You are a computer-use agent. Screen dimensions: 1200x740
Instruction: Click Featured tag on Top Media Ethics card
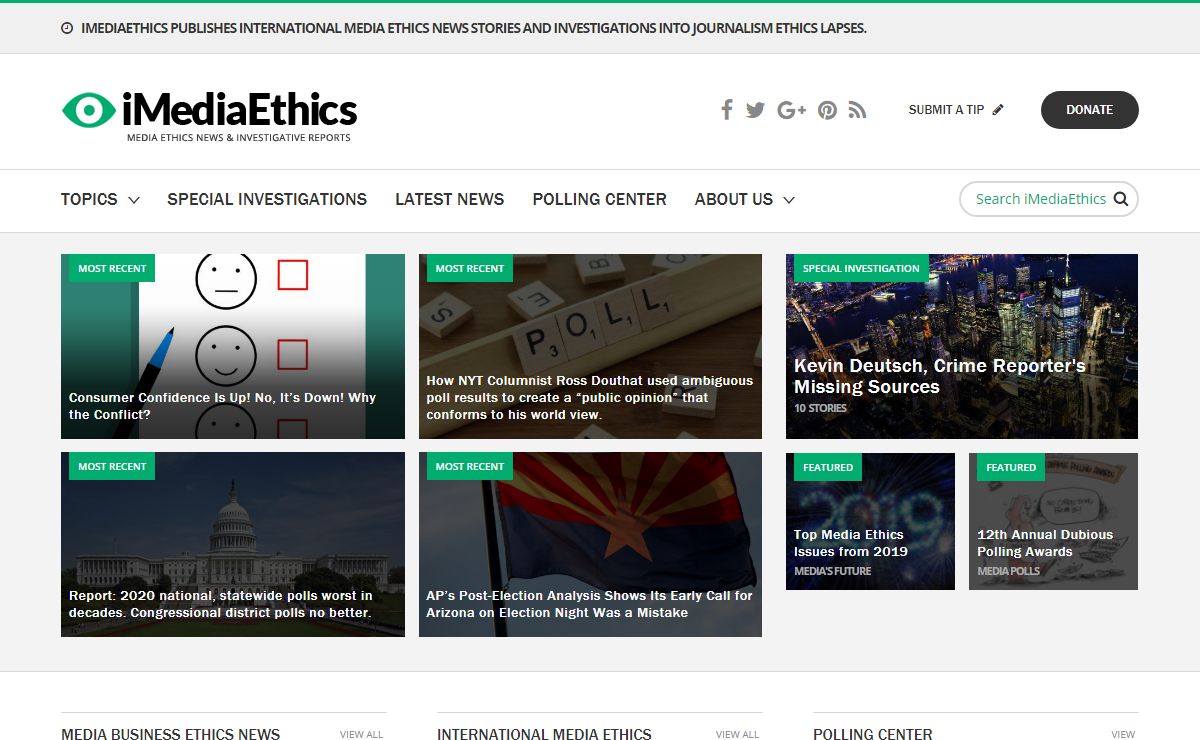coord(828,467)
